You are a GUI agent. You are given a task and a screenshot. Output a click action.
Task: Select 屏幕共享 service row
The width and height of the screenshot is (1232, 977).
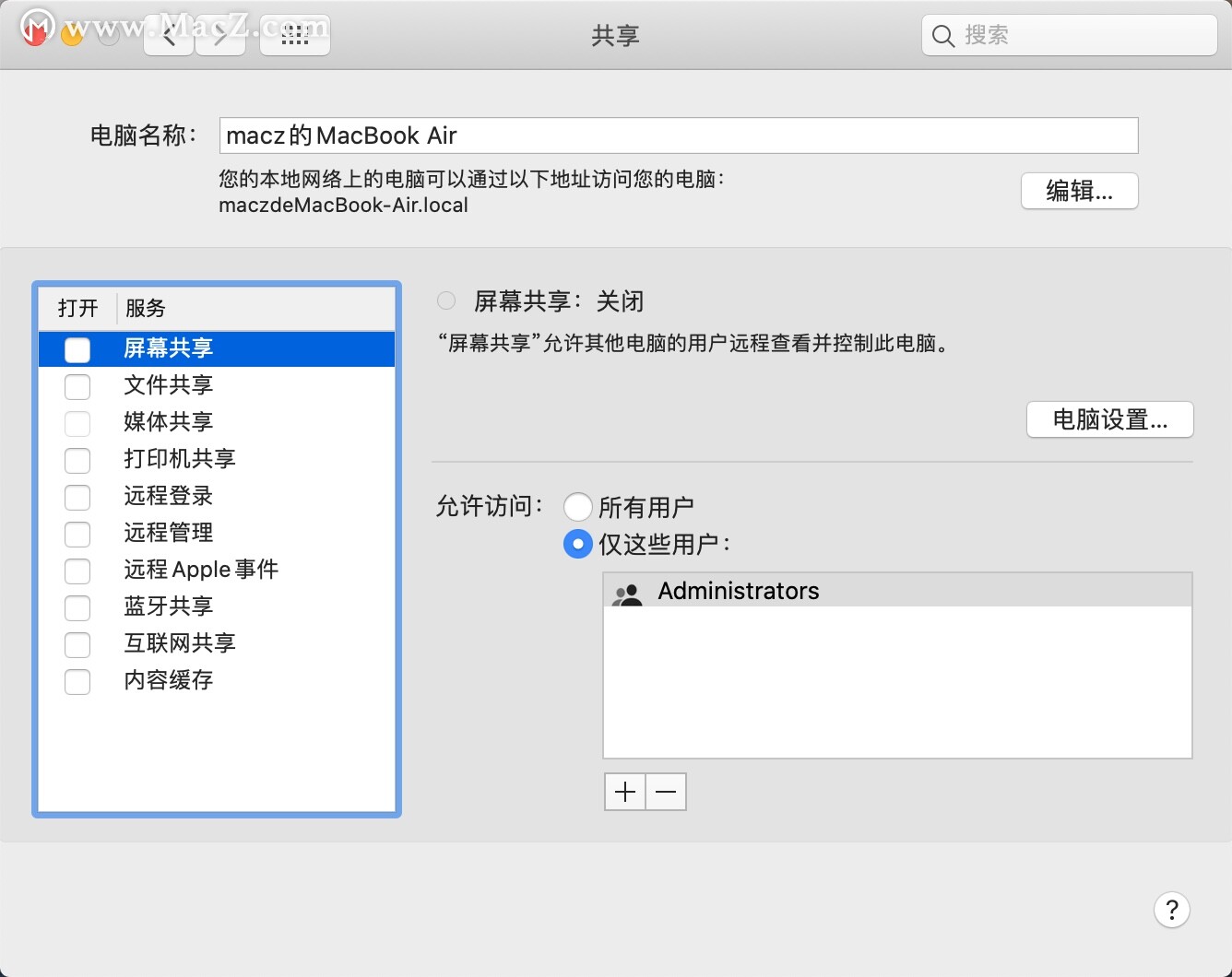pos(217,348)
